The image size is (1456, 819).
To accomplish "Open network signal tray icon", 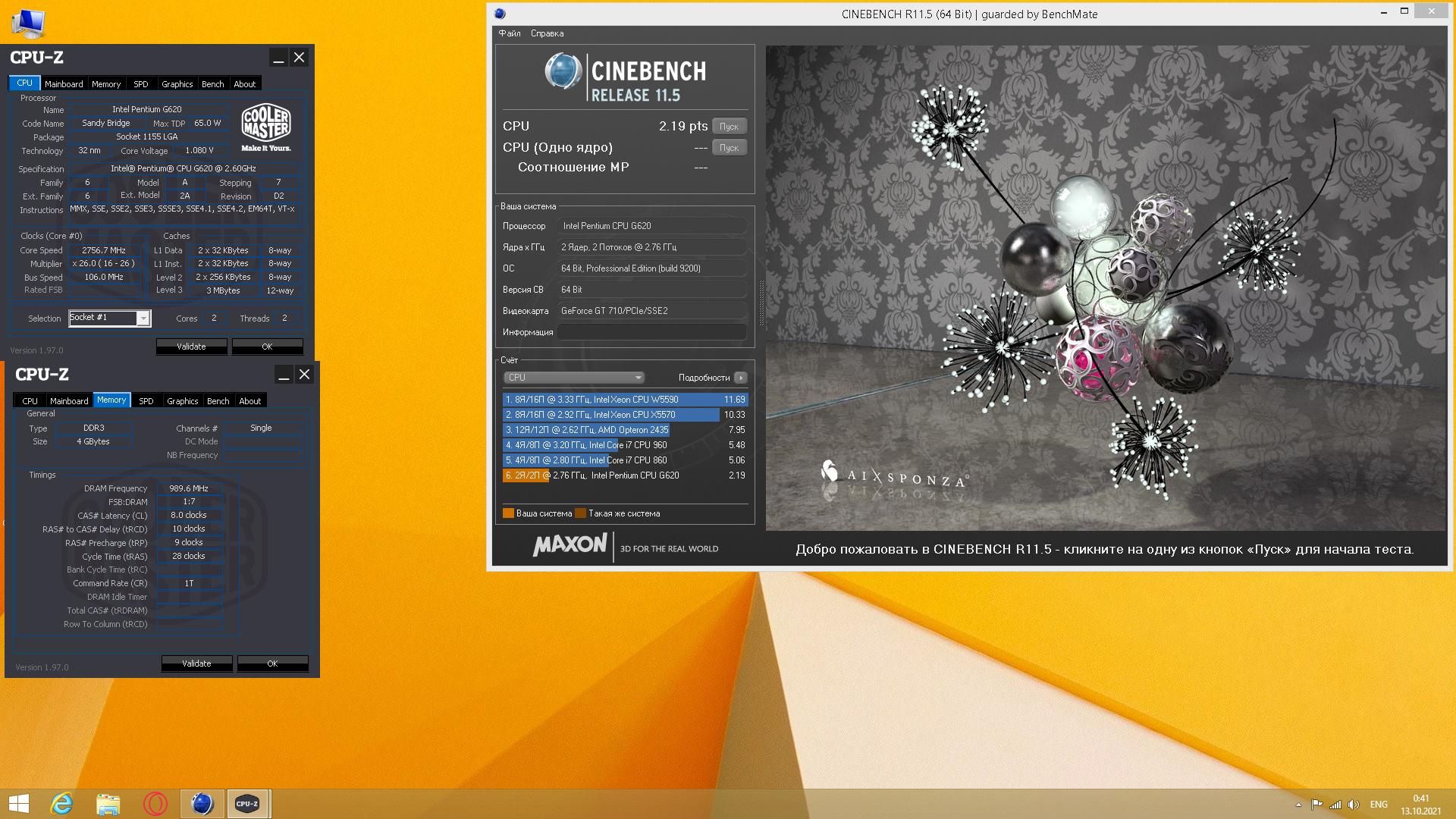I will 1335,805.
